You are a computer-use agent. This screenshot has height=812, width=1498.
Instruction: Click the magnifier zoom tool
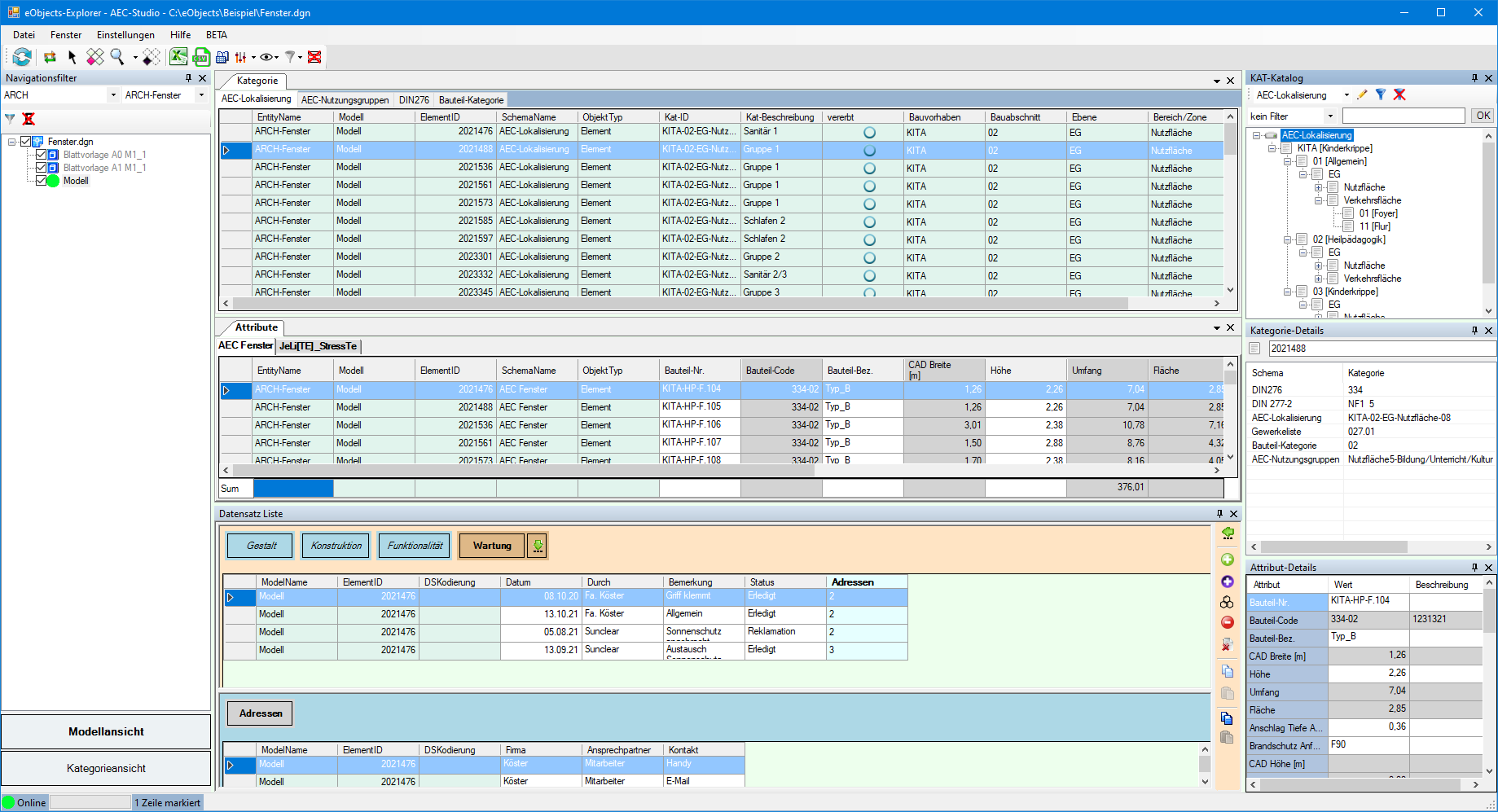point(117,57)
